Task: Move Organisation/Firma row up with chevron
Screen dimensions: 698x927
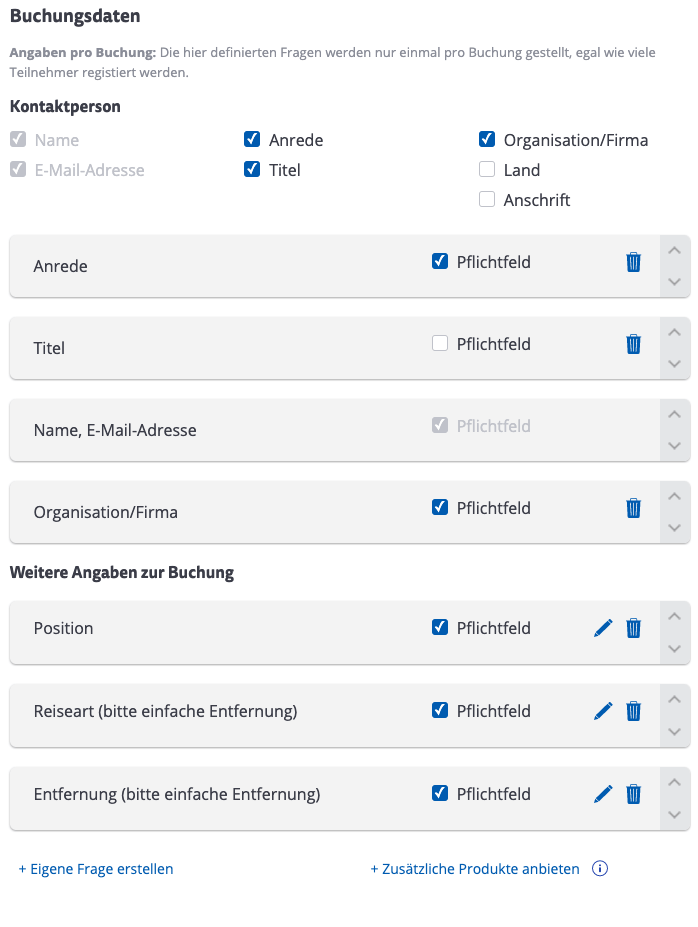Action: [x=674, y=497]
